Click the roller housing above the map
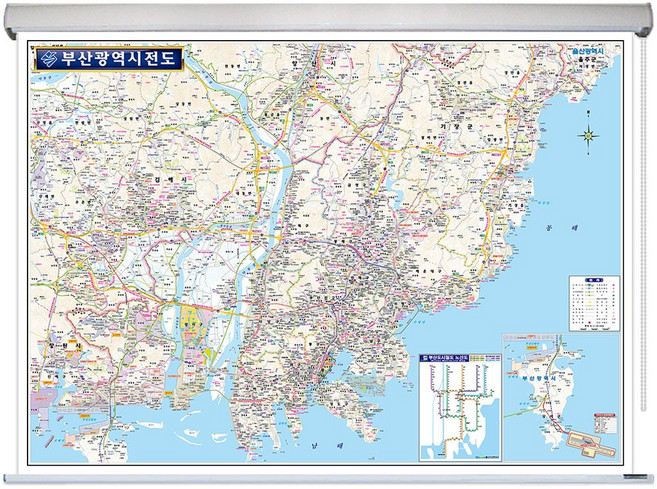Image resolution: width=657 pixels, height=489 pixels. [x=328, y=19]
